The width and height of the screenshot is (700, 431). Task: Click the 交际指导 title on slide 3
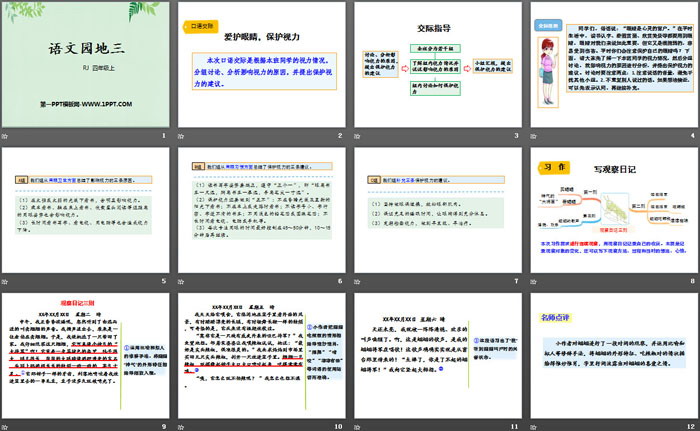tap(435, 30)
